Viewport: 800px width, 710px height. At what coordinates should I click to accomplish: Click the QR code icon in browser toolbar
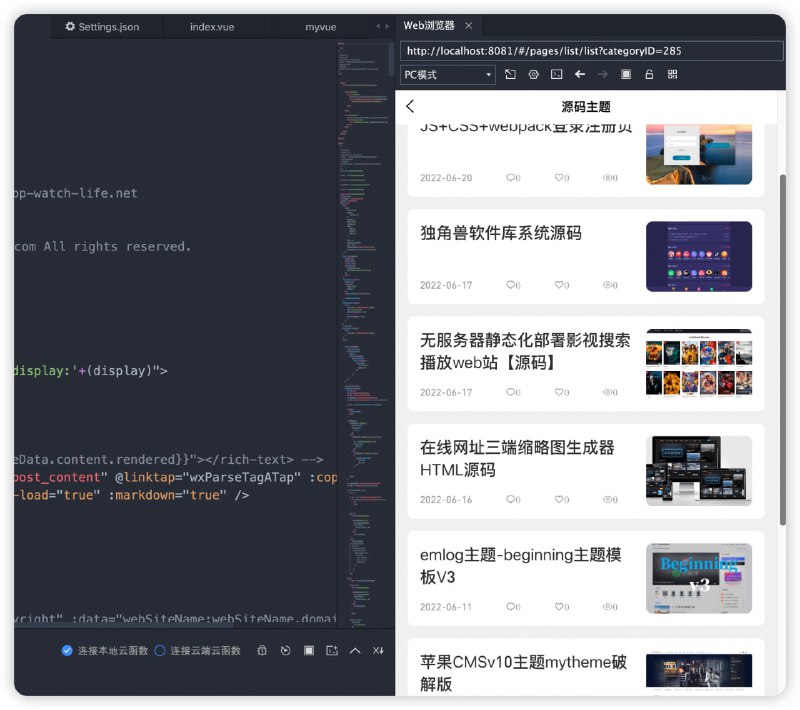coord(673,75)
